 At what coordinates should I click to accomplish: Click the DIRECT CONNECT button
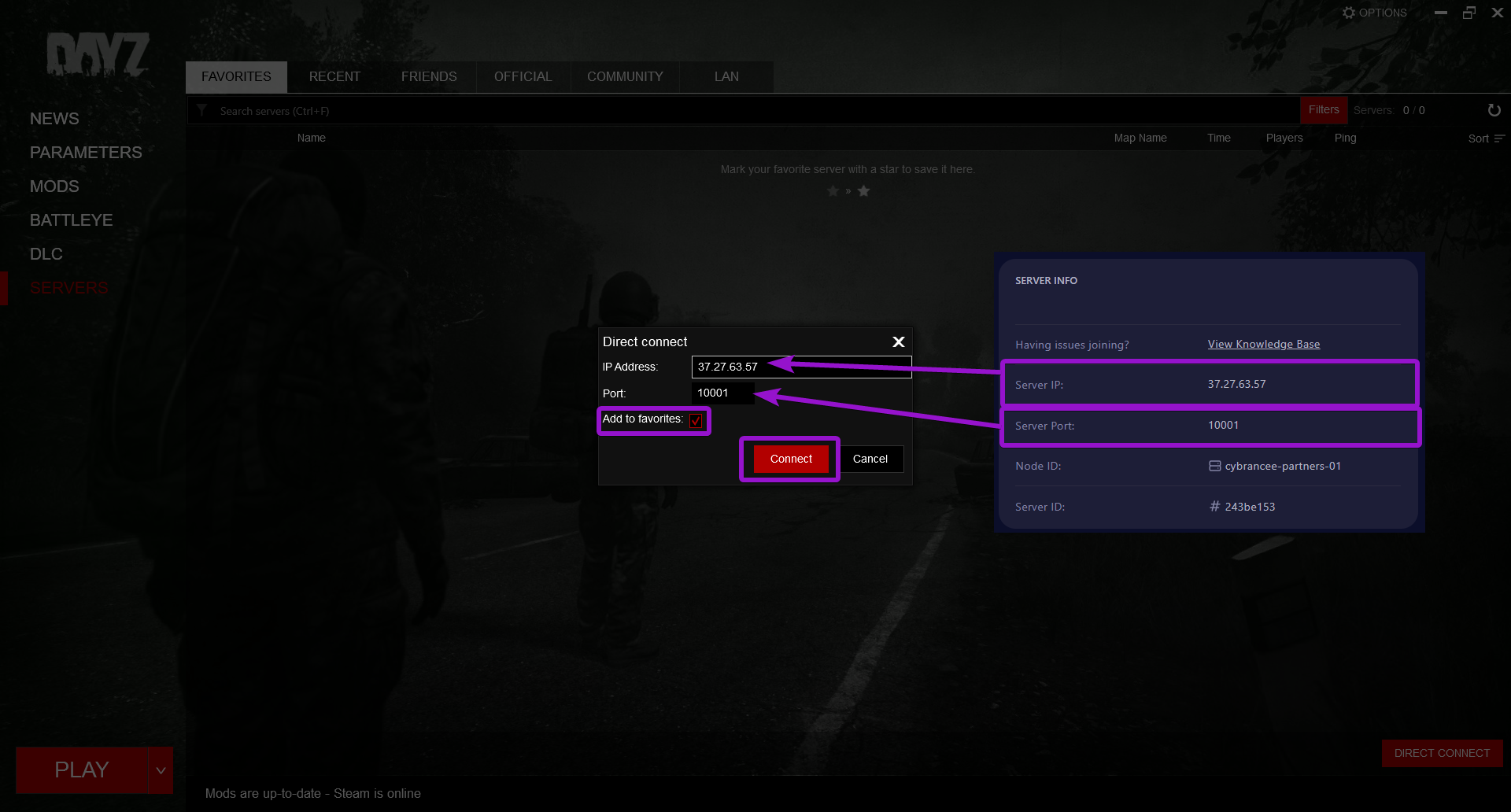click(x=1442, y=753)
